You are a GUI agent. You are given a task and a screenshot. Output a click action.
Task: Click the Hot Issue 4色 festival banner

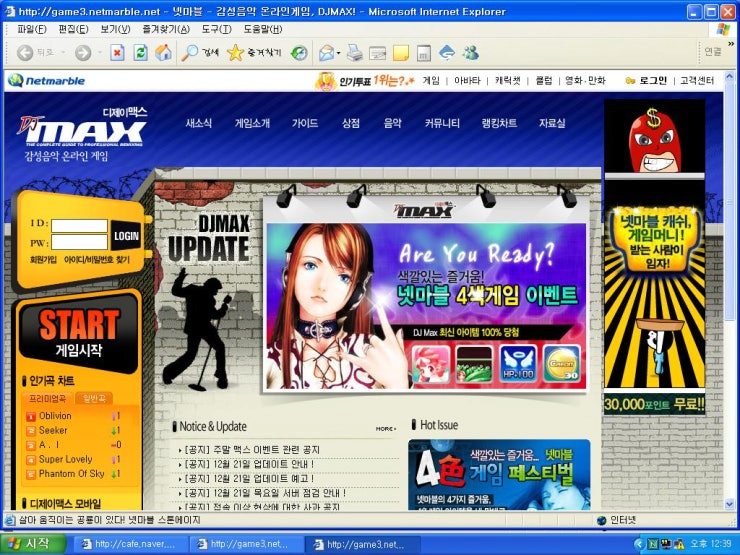tap(499, 474)
